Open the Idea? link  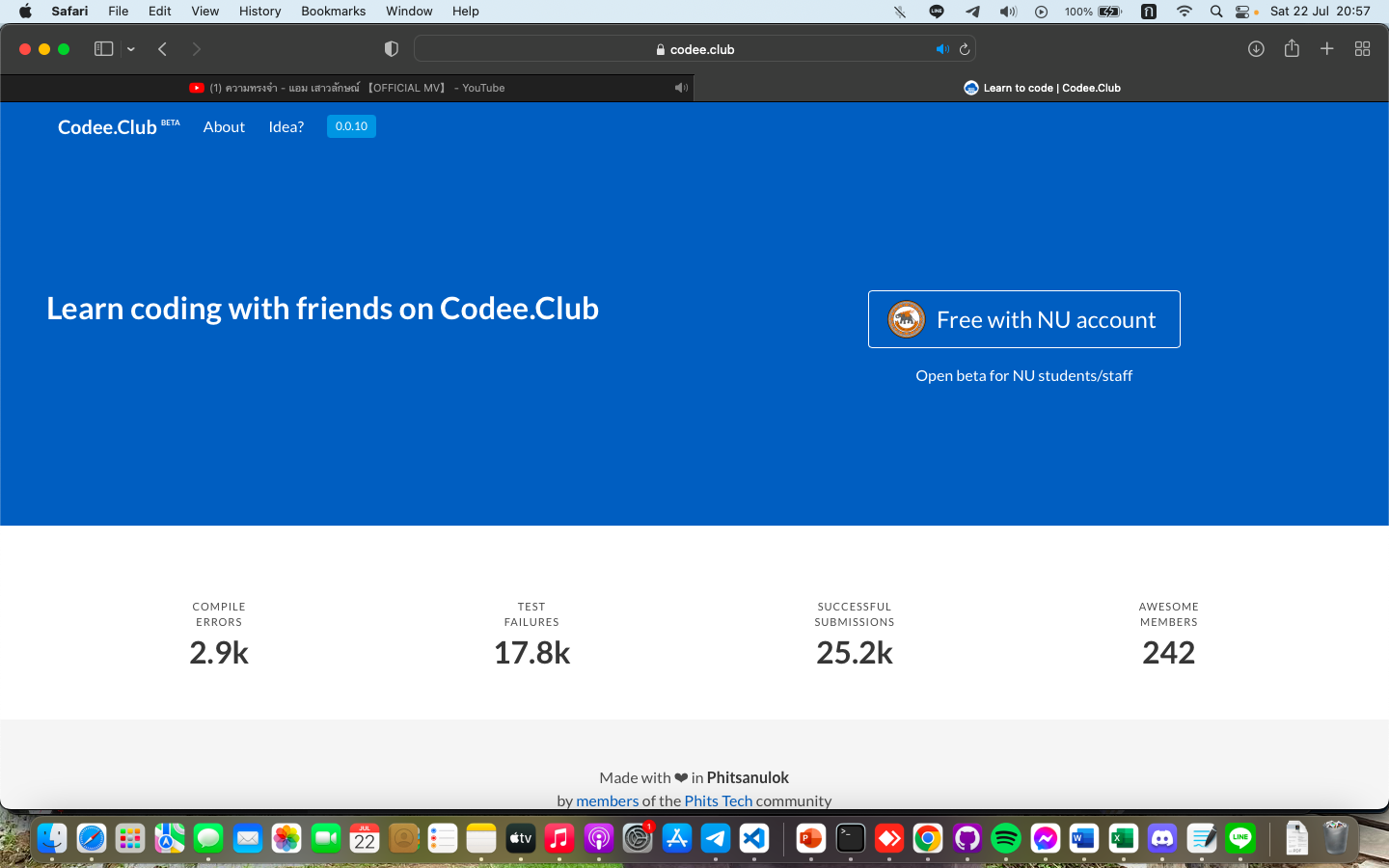286,127
